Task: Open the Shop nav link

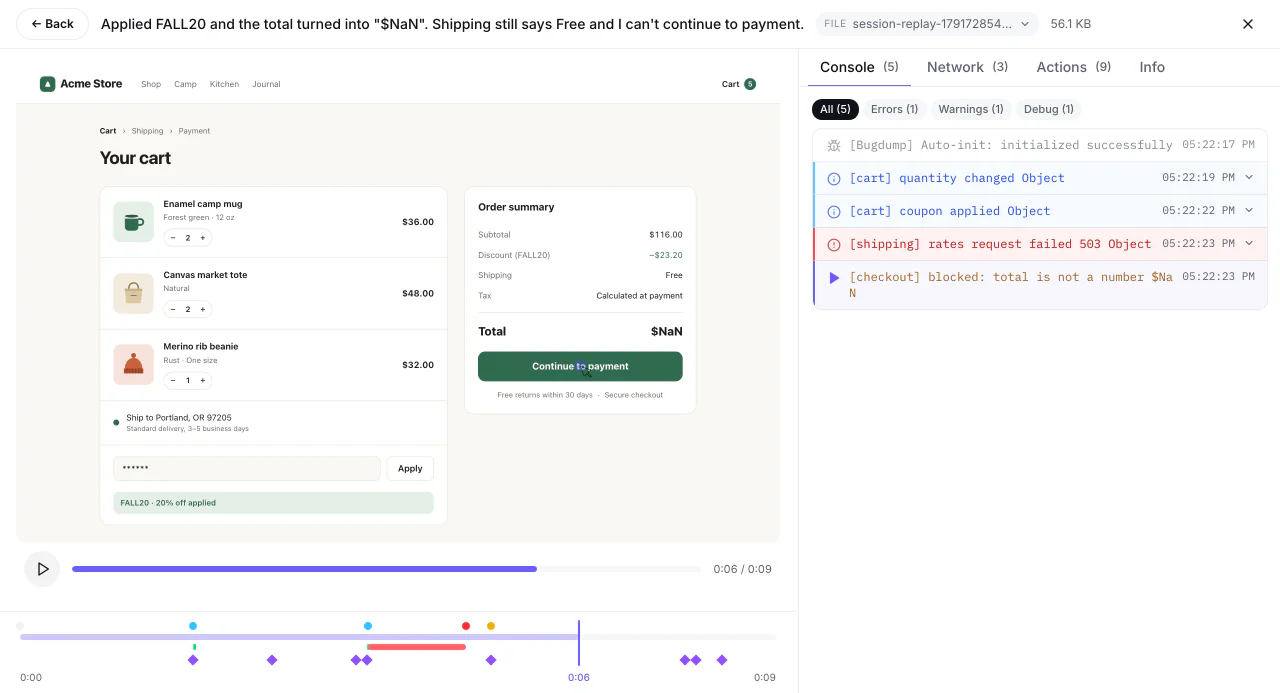Action: point(151,84)
